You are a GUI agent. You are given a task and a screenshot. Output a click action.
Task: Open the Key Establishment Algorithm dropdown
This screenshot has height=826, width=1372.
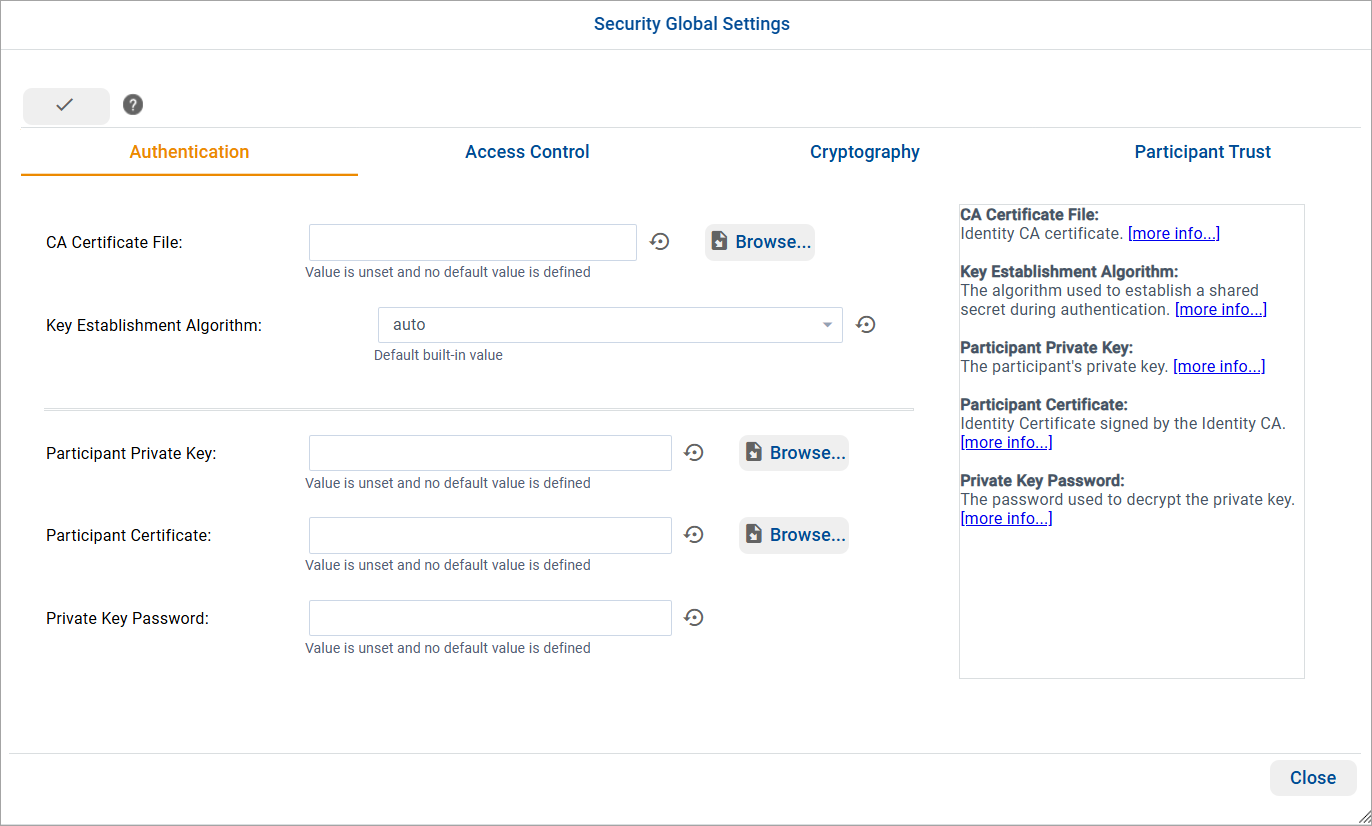coord(827,324)
